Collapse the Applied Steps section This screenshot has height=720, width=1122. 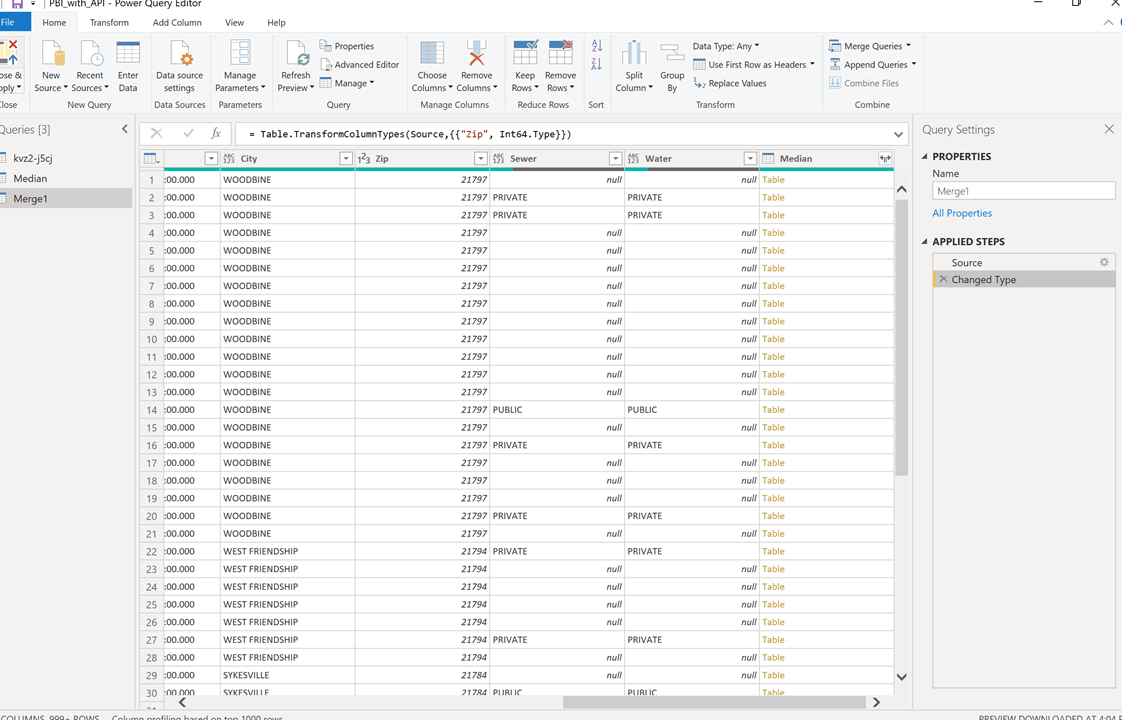(x=924, y=242)
